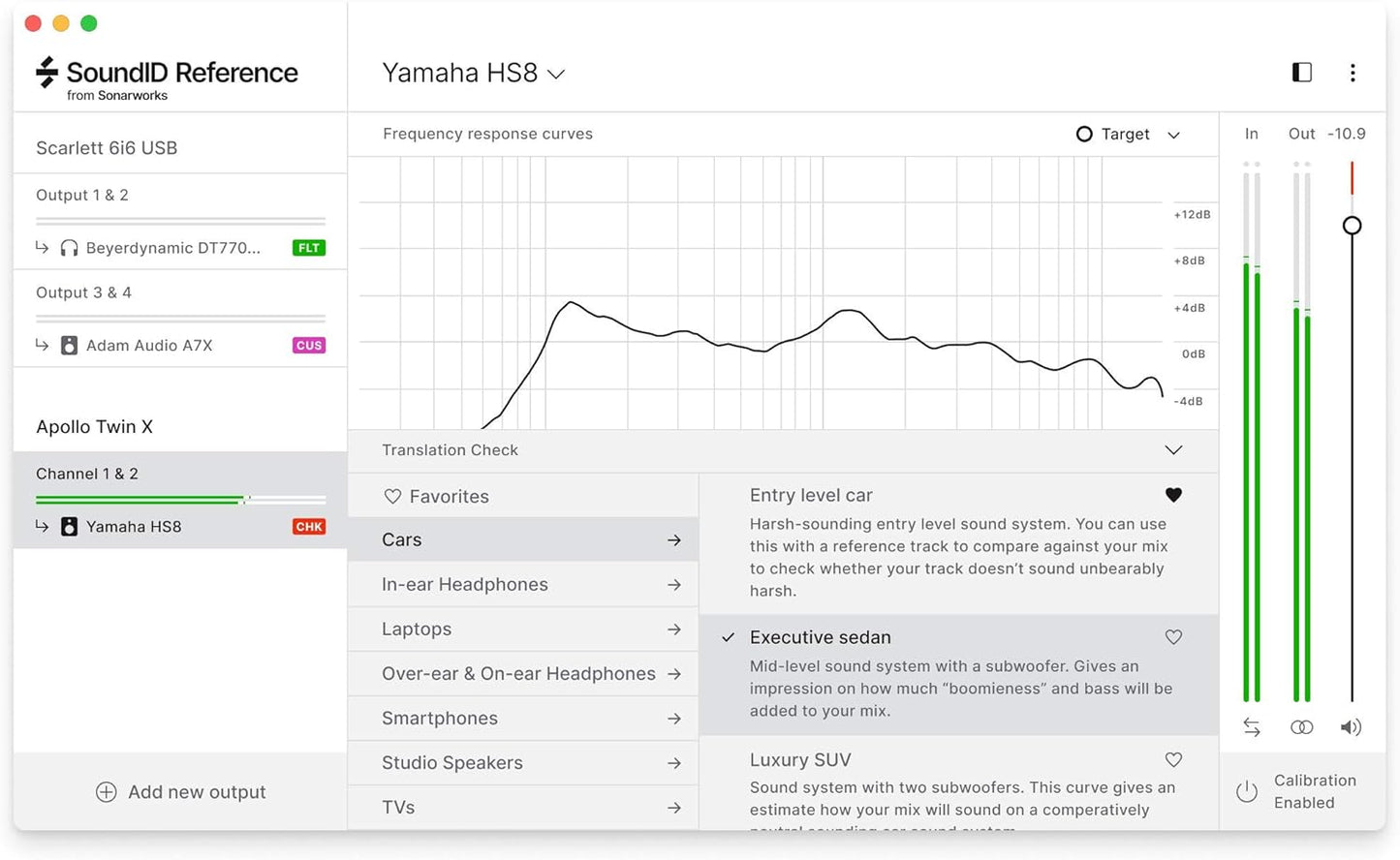Click the speaker icon beside Yamaha HS8
Image resolution: width=1400 pixels, height=860 pixels.
pyautogui.click(x=68, y=526)
